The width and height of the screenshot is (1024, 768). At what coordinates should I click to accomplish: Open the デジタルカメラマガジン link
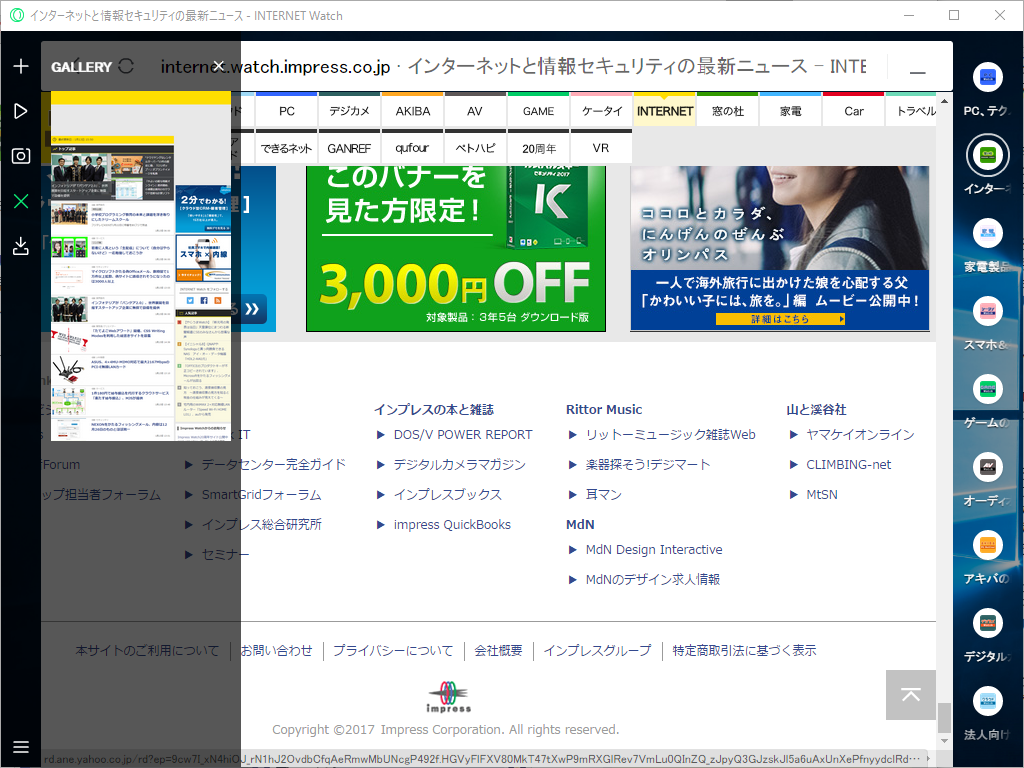point(460,464)
